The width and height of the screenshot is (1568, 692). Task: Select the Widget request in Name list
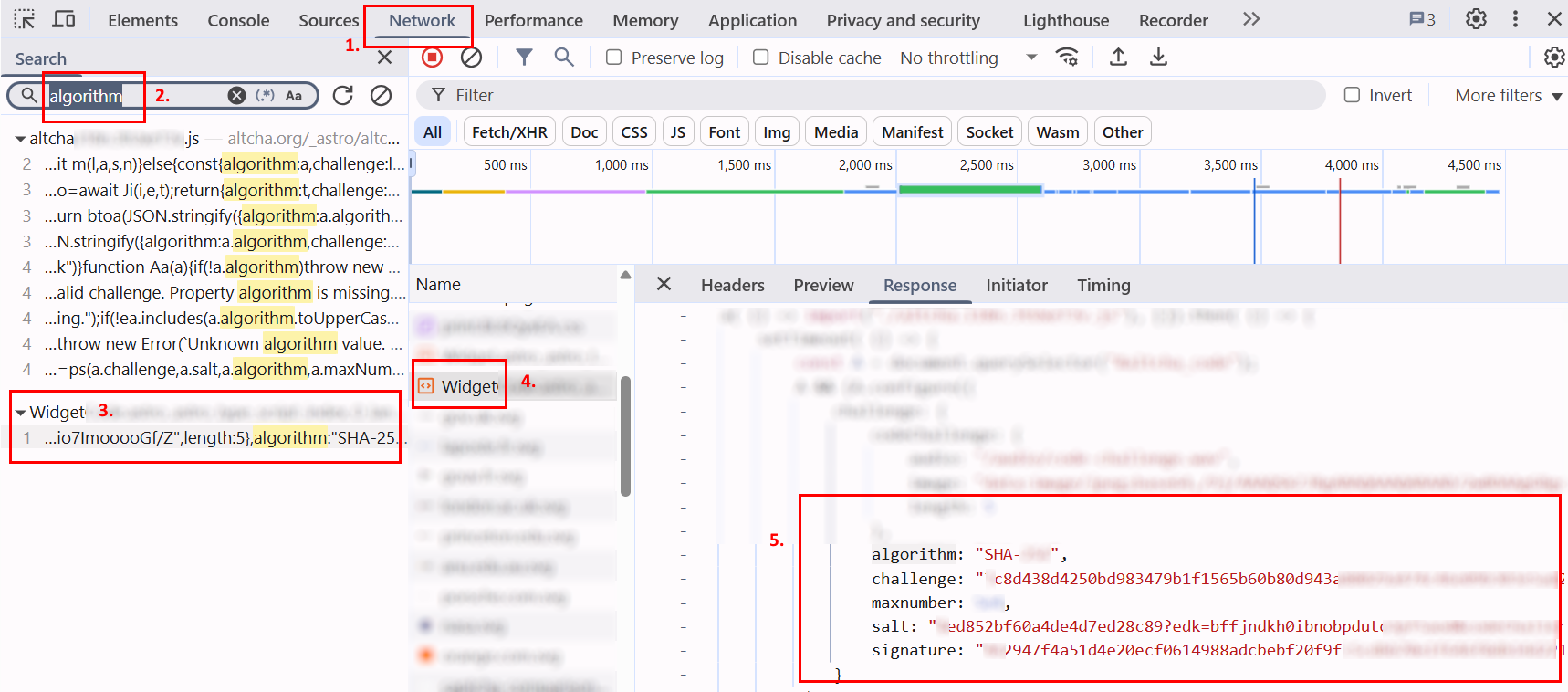pos(469,386)
